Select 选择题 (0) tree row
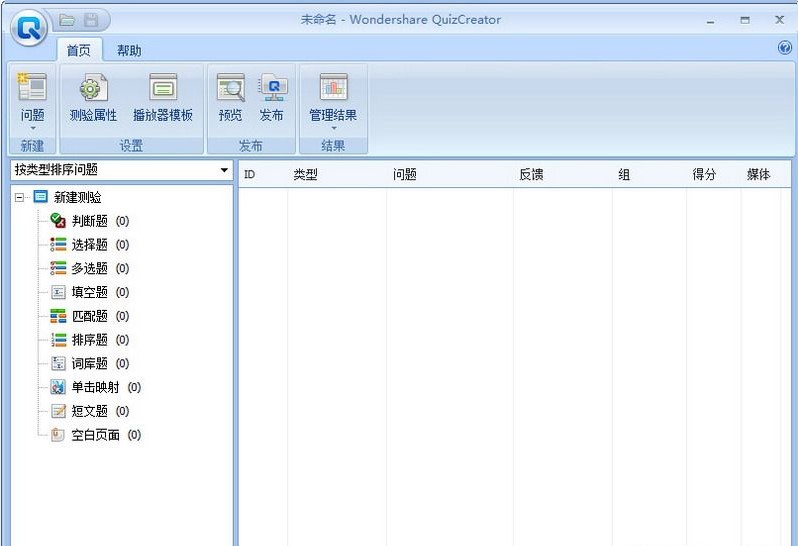The height and width of the screenshot is (546, 798). pos(90,245)
